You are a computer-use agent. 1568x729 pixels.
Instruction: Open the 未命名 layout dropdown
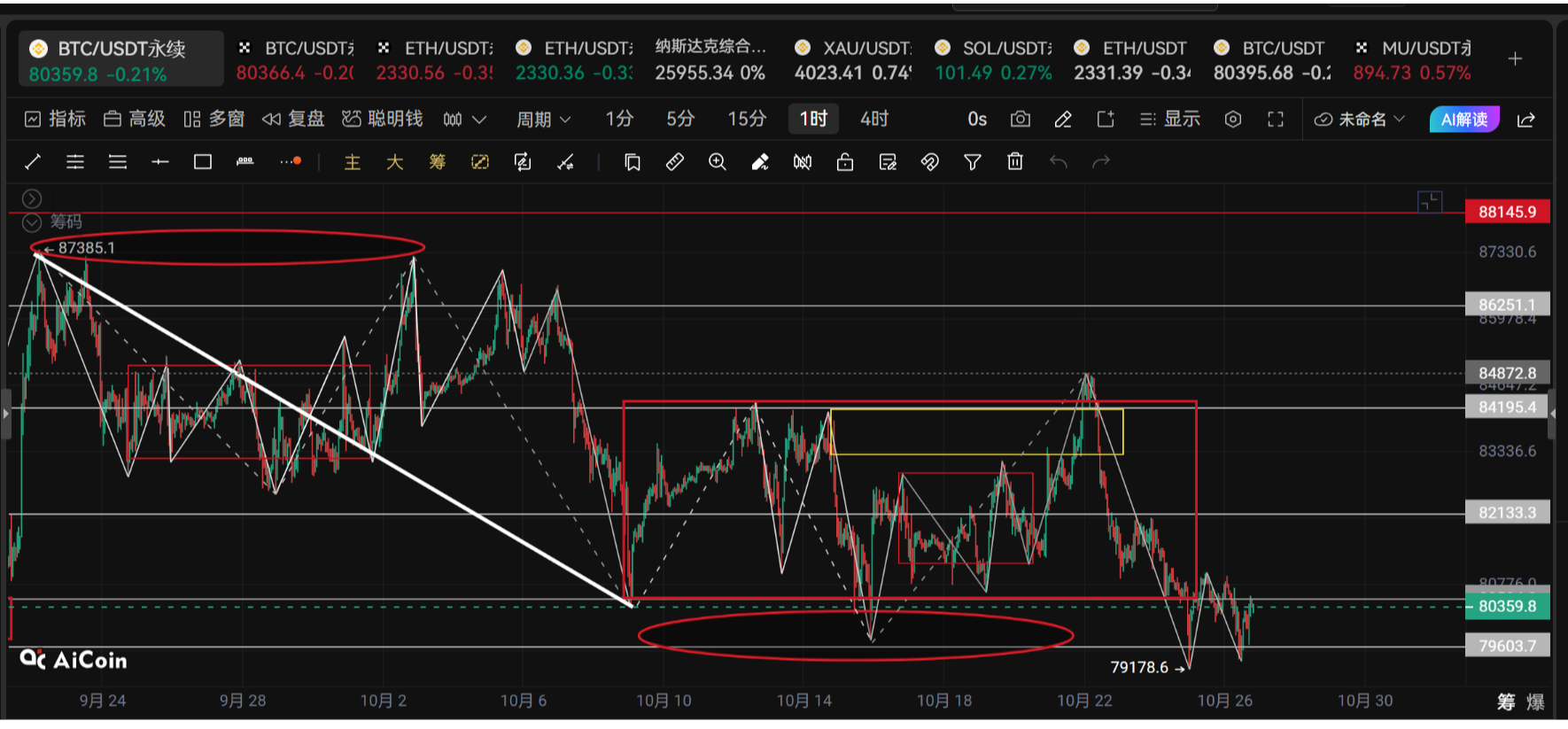1360,119
